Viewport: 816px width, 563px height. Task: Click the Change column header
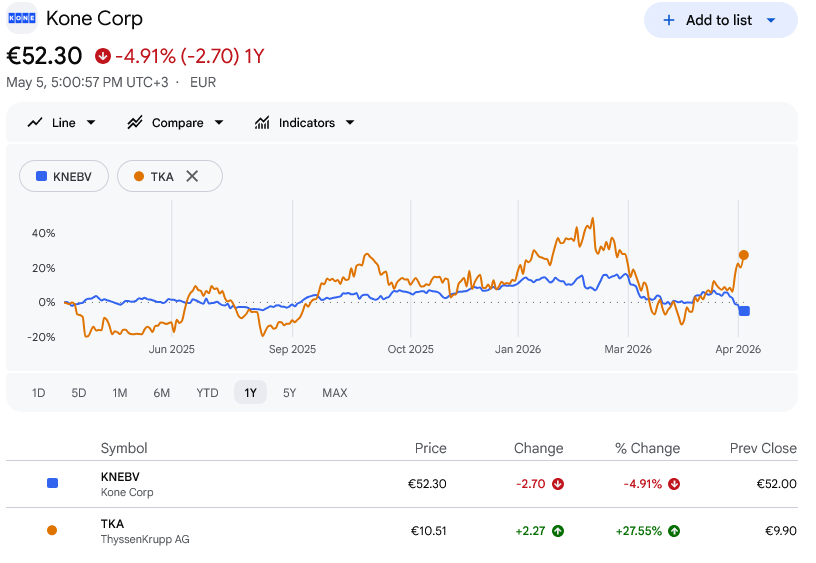[x=539, y=448]
